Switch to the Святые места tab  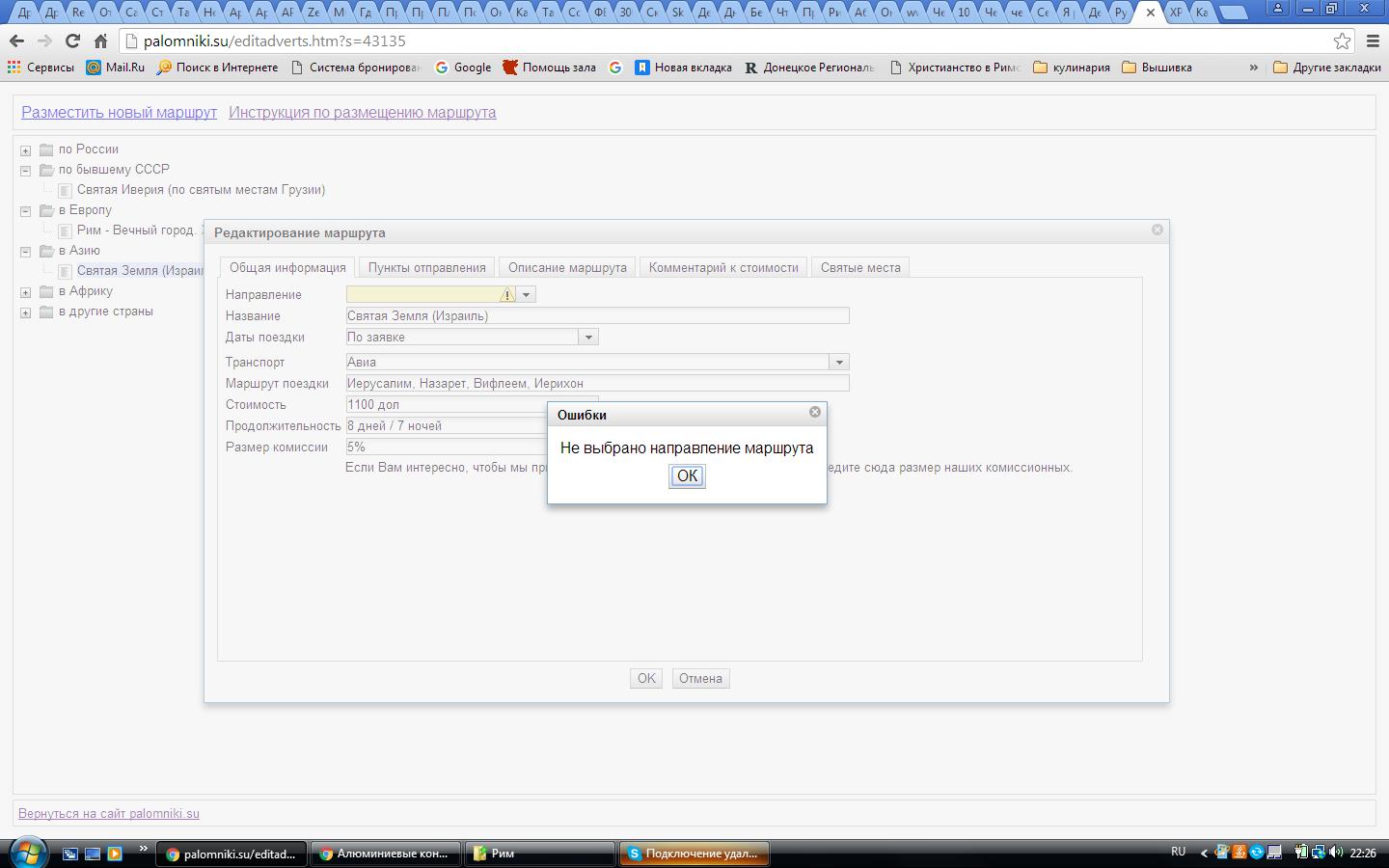click(860, 268)
